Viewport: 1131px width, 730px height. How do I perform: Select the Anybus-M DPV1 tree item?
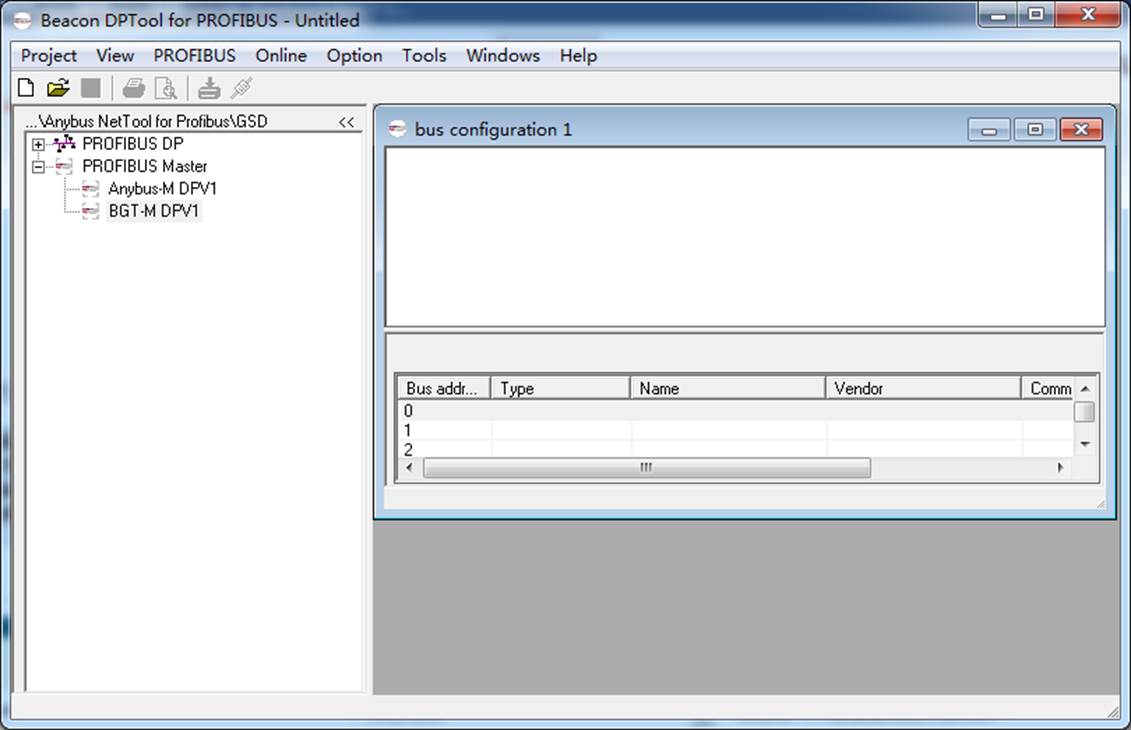click(162, 189)
